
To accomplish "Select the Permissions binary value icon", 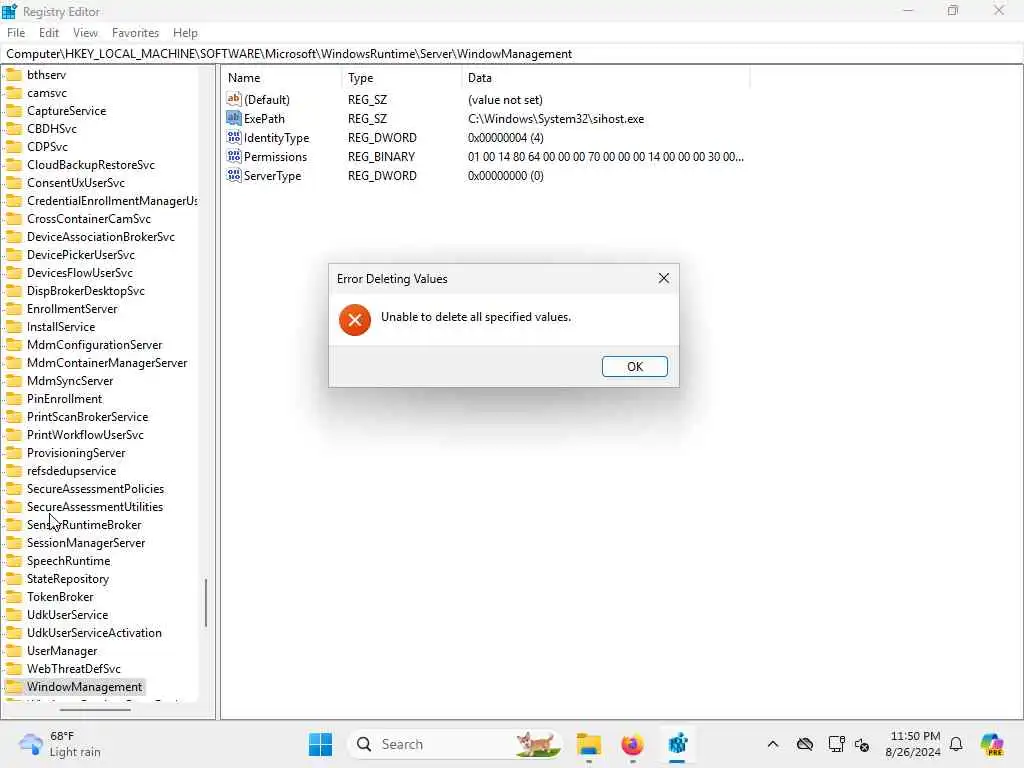I will point(234,156).
